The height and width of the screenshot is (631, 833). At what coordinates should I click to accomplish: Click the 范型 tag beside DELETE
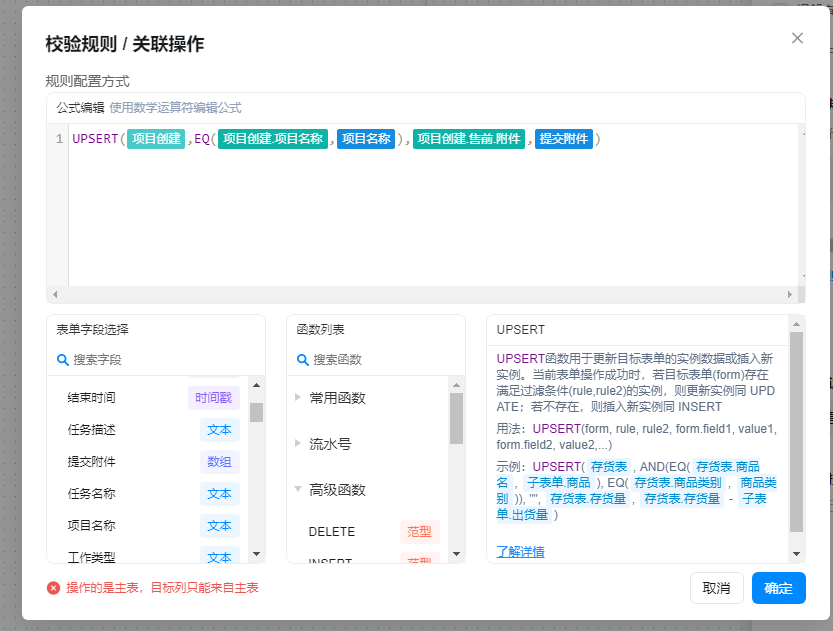(419, 532)
